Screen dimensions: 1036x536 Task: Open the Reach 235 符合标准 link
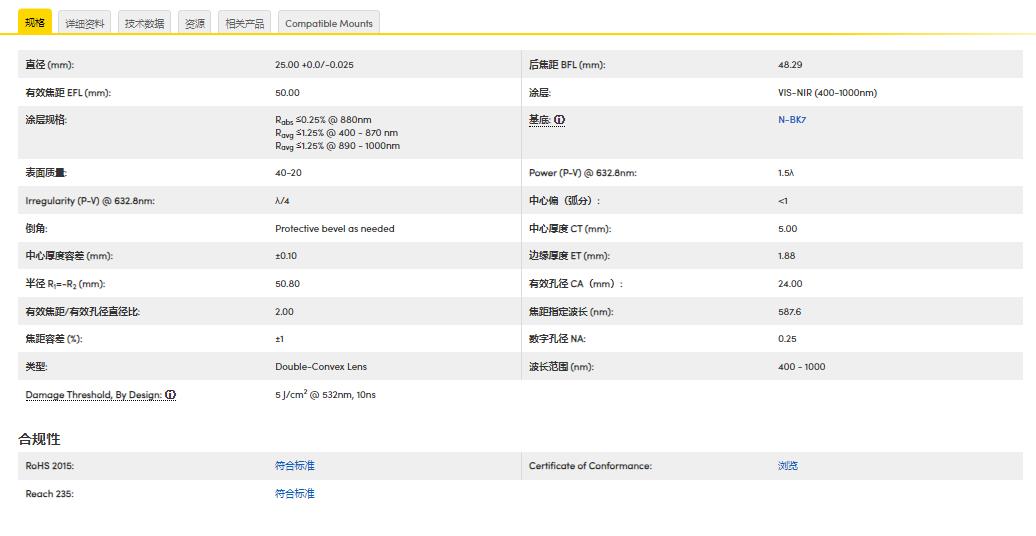point(294,494)
